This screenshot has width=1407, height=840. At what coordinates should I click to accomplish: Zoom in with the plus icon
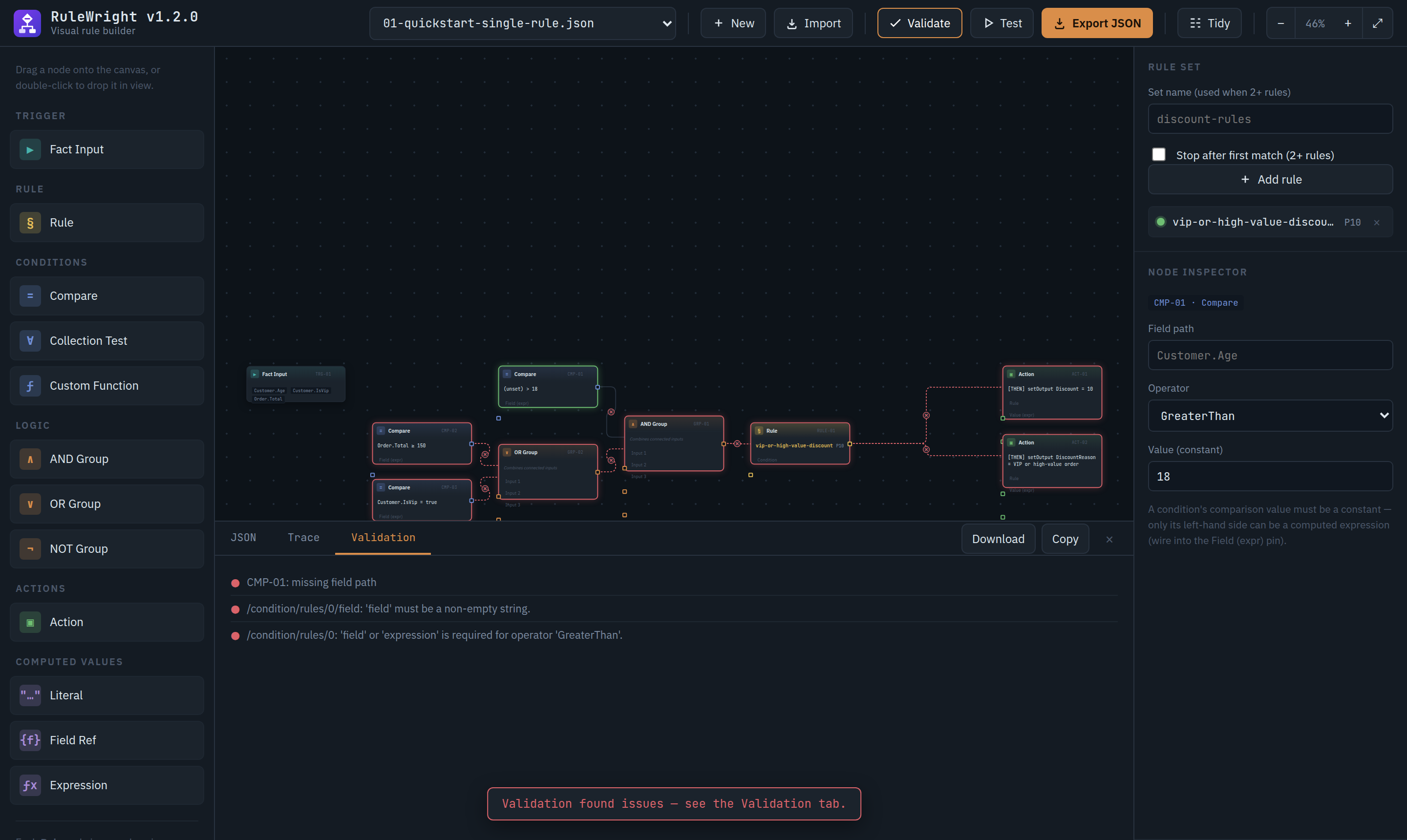pyautogui.click(x=1347, y=23)
